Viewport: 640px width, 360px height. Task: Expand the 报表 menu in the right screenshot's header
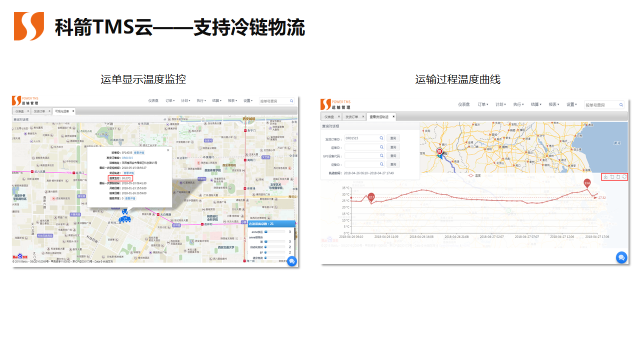[x=553, y=104]
